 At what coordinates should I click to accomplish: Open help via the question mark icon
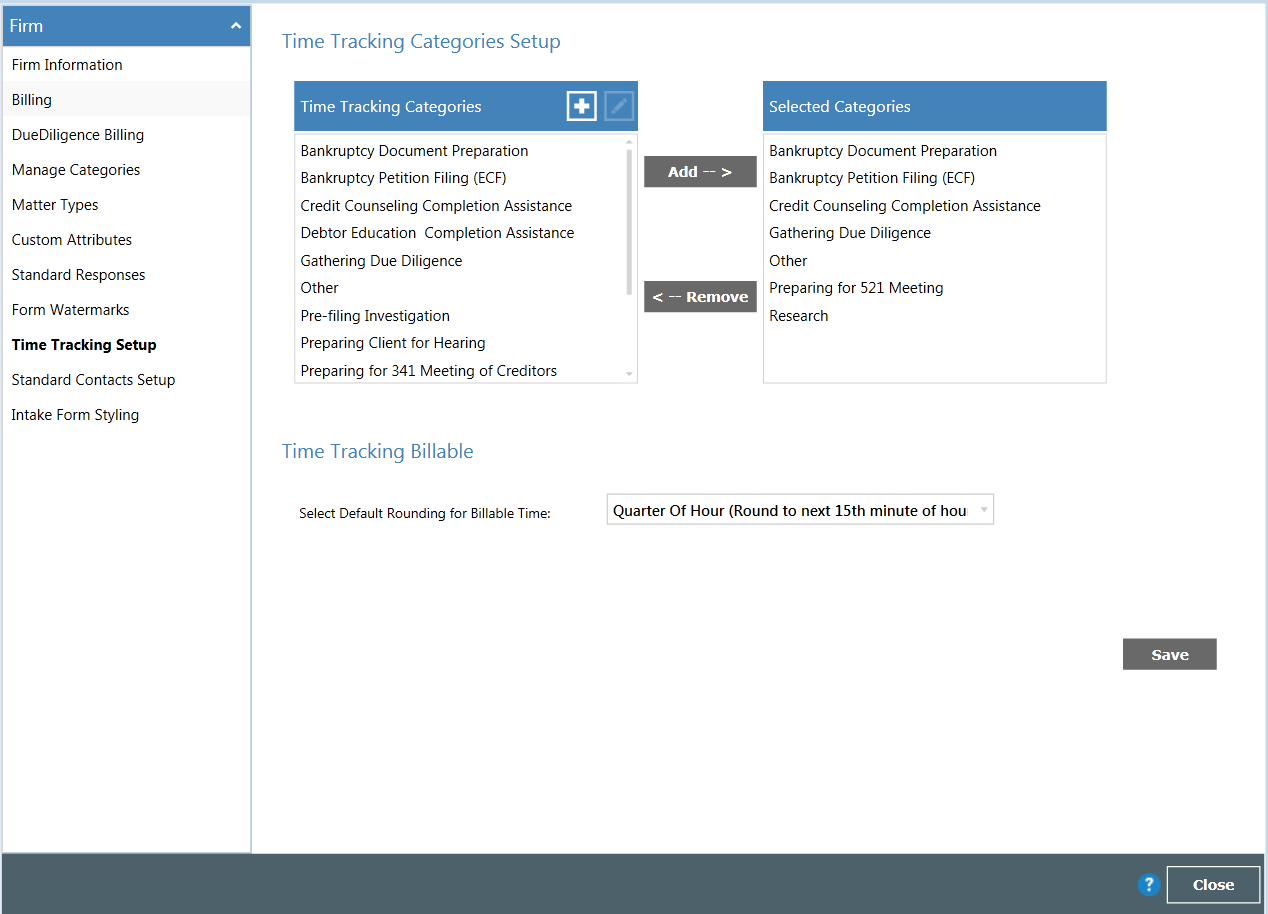click(1148, 885)
